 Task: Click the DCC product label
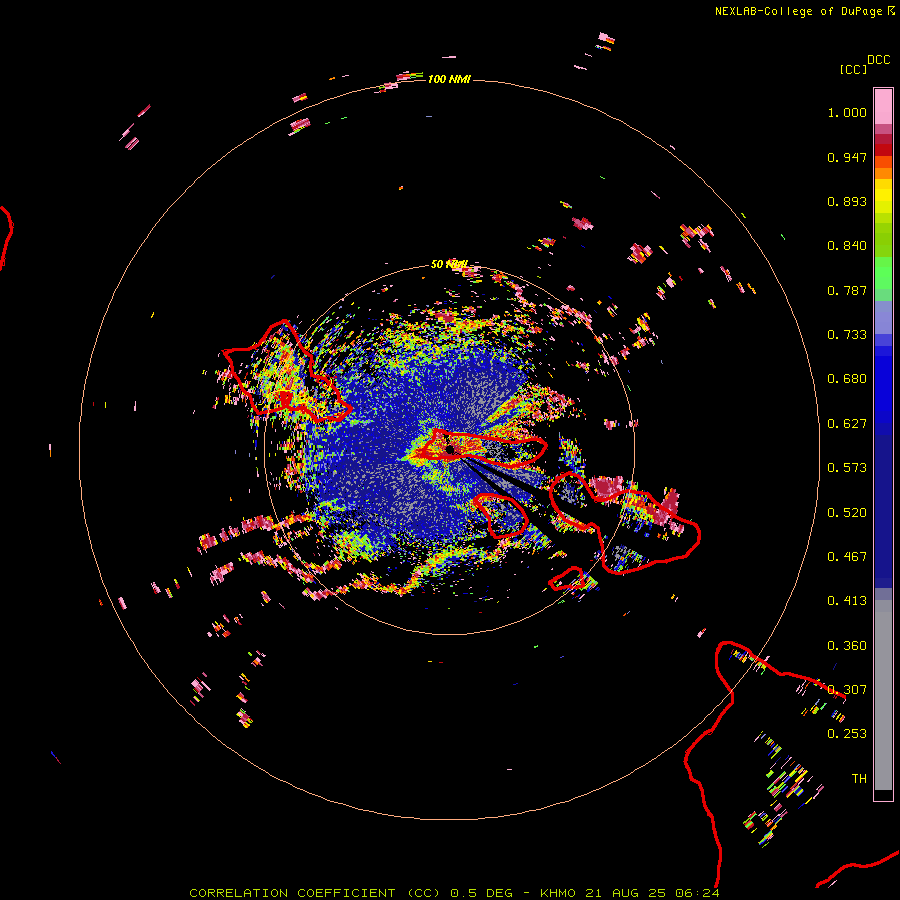878,60
